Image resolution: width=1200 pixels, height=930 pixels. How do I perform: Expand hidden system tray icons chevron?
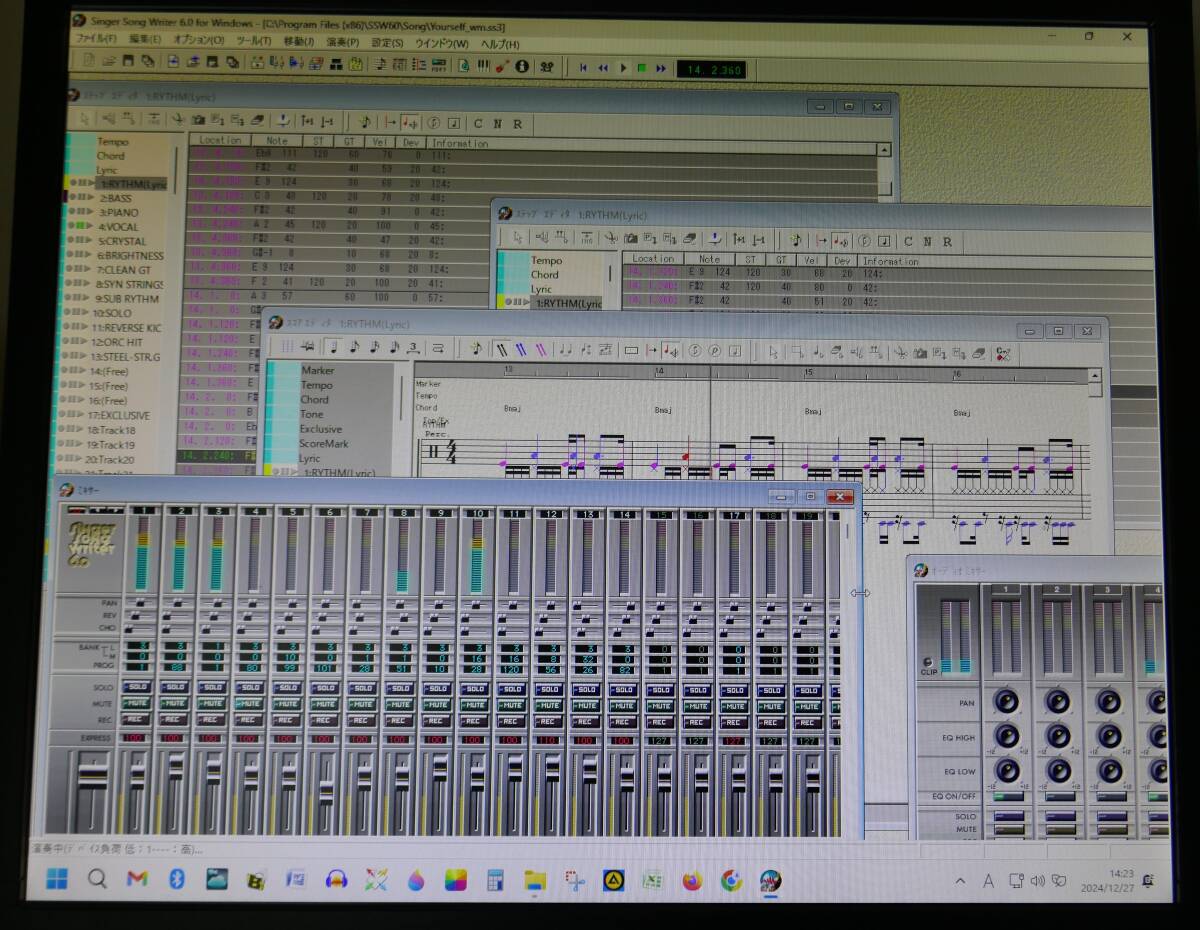click(x=961, y=881)
